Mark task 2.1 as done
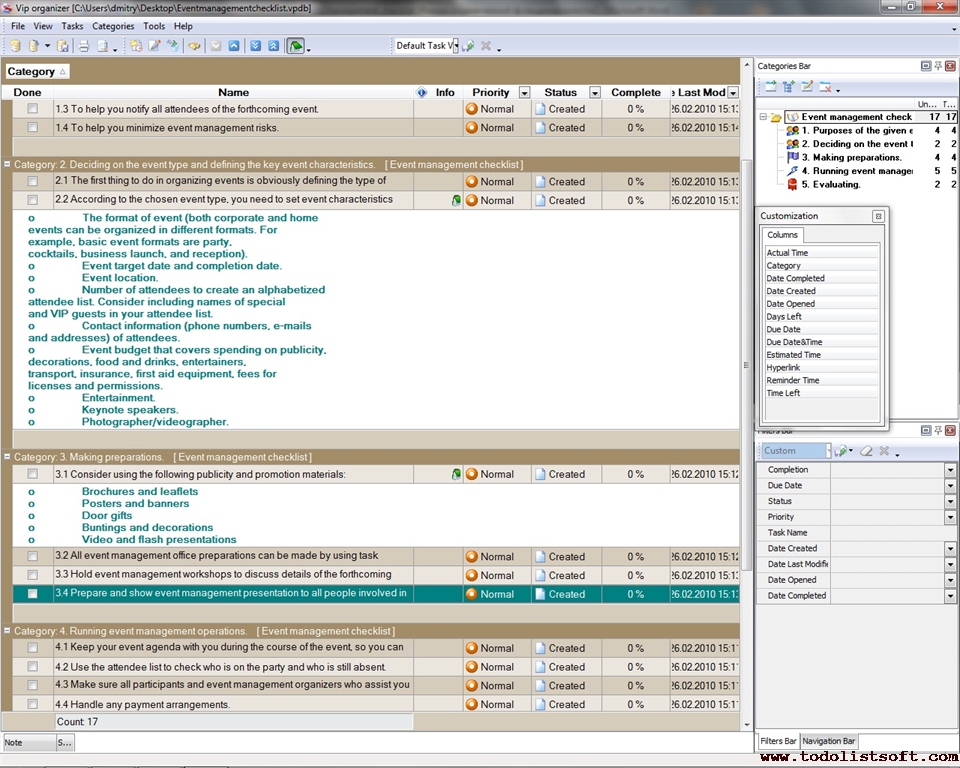This screenshot has width=960, height=768. click(x=32, y=181)
